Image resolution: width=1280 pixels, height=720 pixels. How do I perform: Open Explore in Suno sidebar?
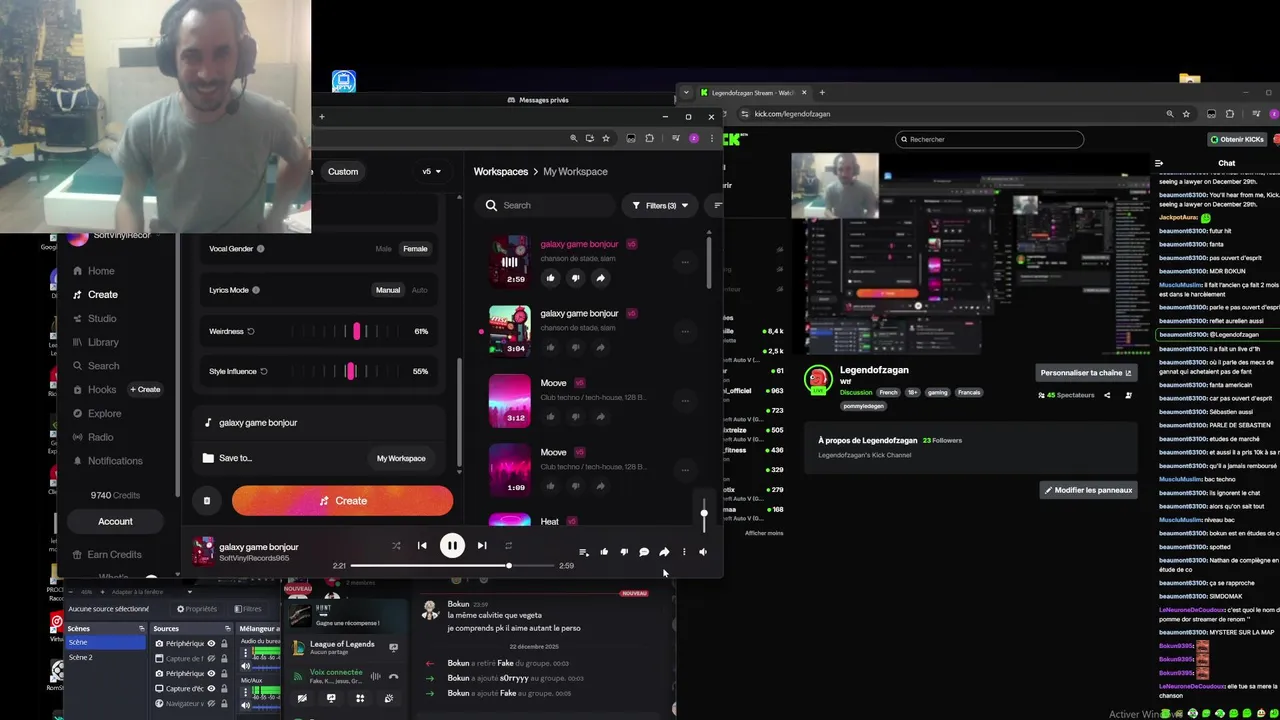pos(104,413)
